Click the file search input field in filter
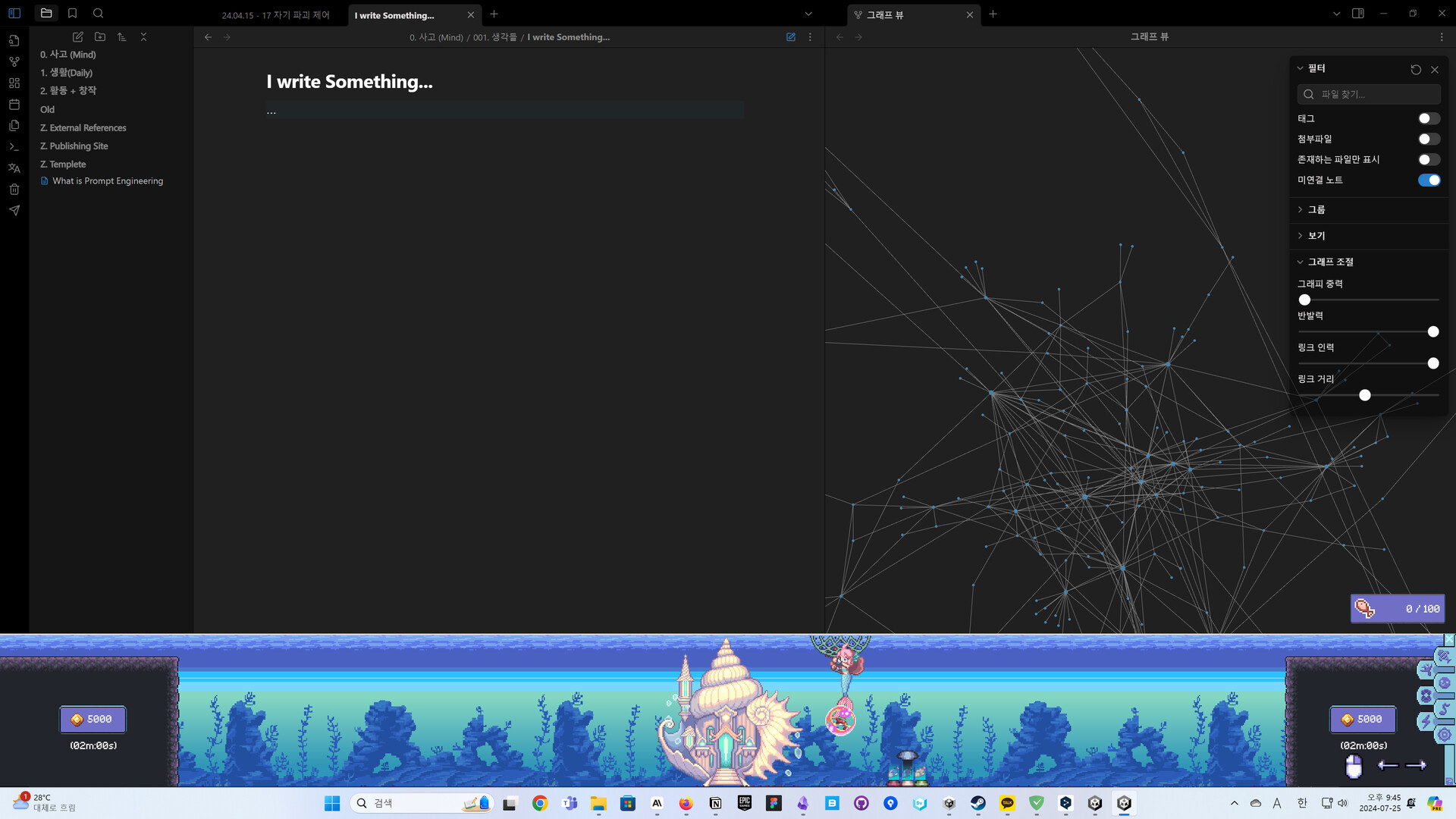 pyautogui.click(x=1370, y=93)
